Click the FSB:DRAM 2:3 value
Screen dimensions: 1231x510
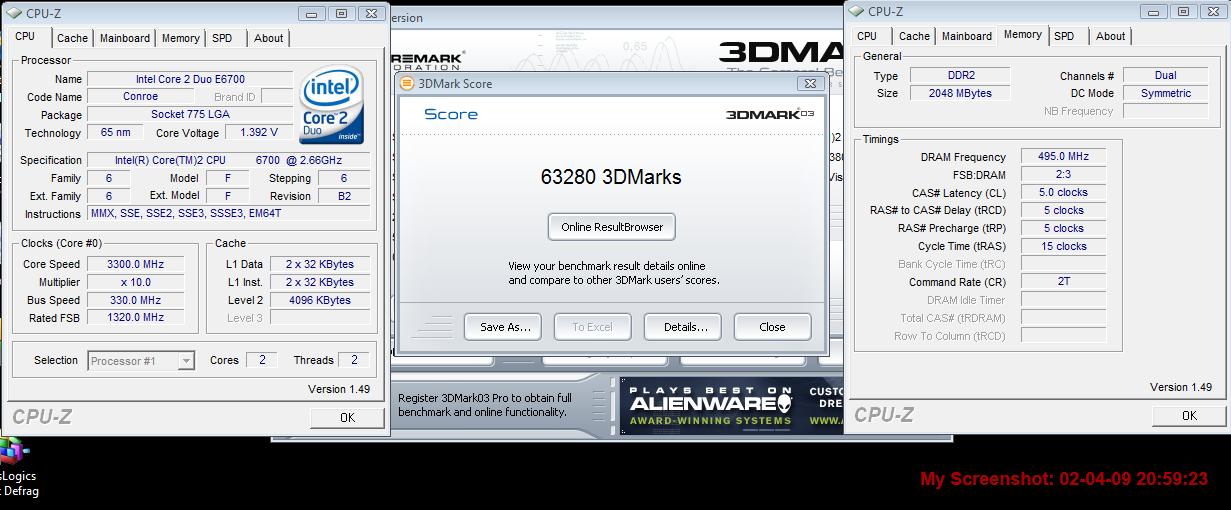(1064, 174)
